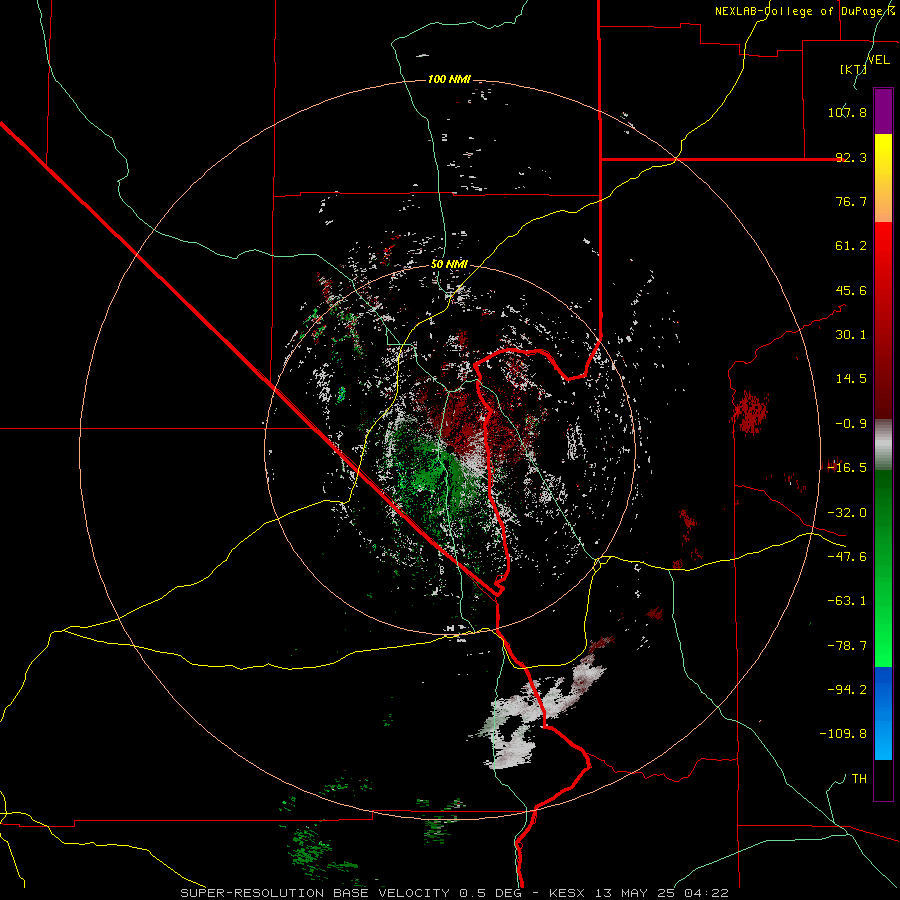Screen dimensions: 900x900
Task: Click the VEL legend heading
Action: pos(878,60)
